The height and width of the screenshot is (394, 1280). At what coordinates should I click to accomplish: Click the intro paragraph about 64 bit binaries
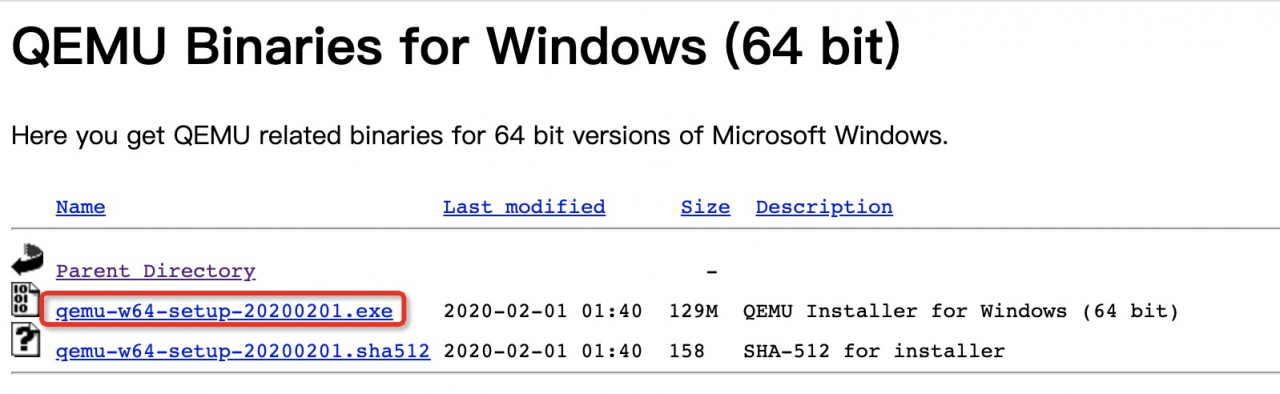tap(479, 135)
